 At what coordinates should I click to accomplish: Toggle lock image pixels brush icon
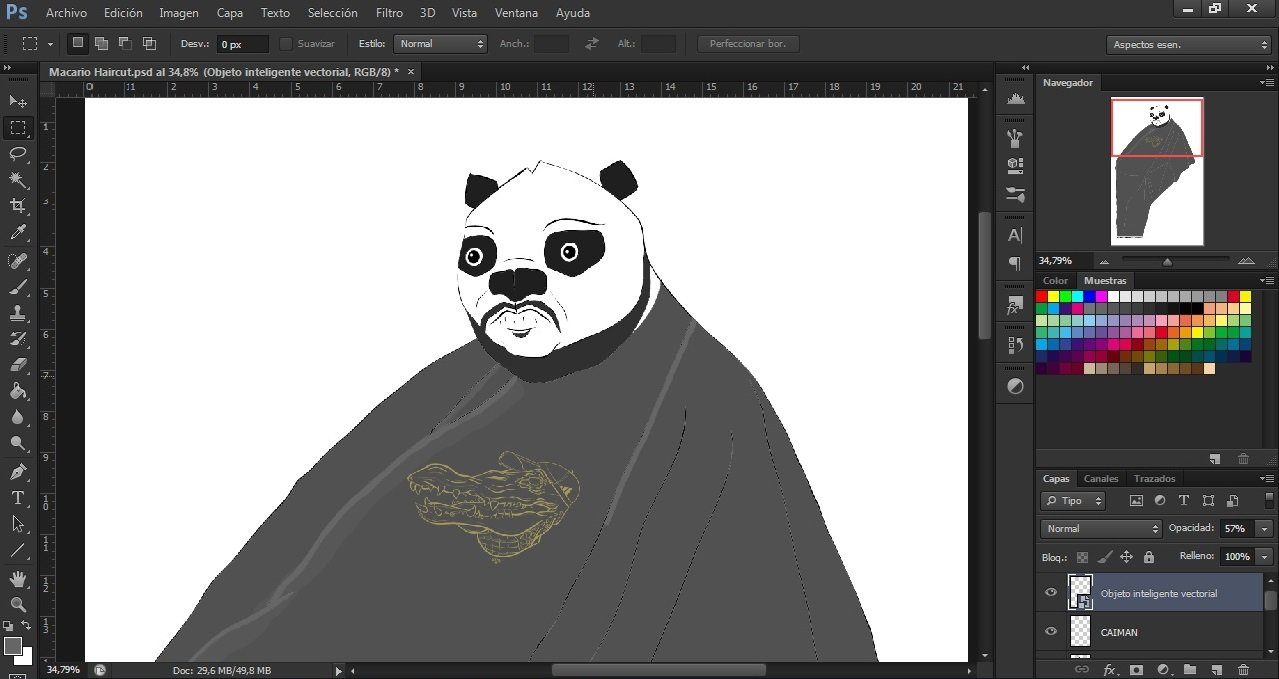coord(1104,557)
